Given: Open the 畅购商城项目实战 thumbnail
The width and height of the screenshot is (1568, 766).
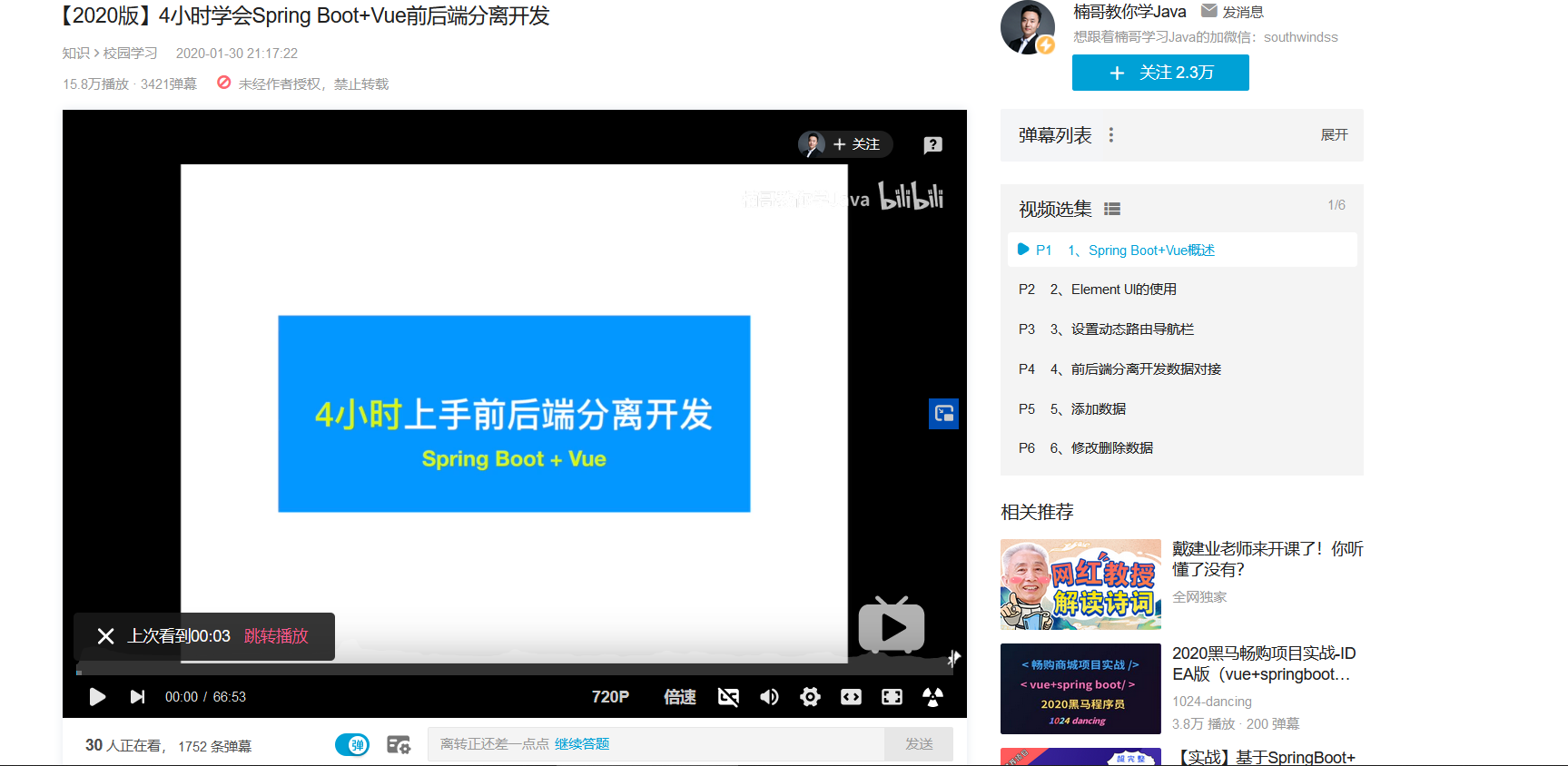Looking at the screenshot, I should [1080, 689].
